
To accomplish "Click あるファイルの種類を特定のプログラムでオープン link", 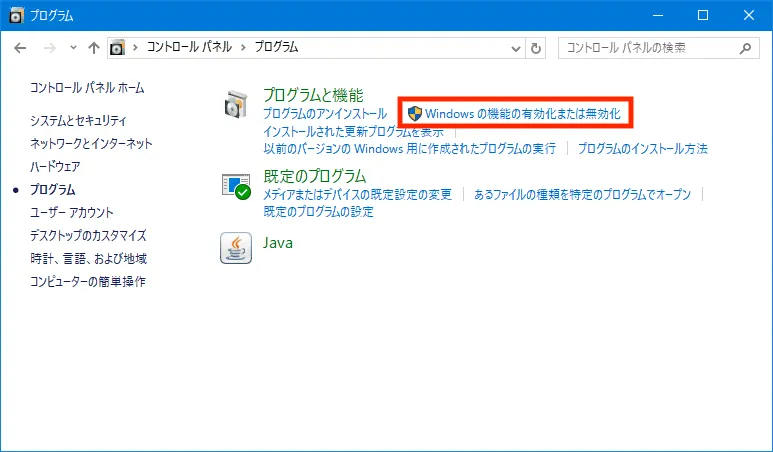I will pyautogui.click(x=582, y=194).
